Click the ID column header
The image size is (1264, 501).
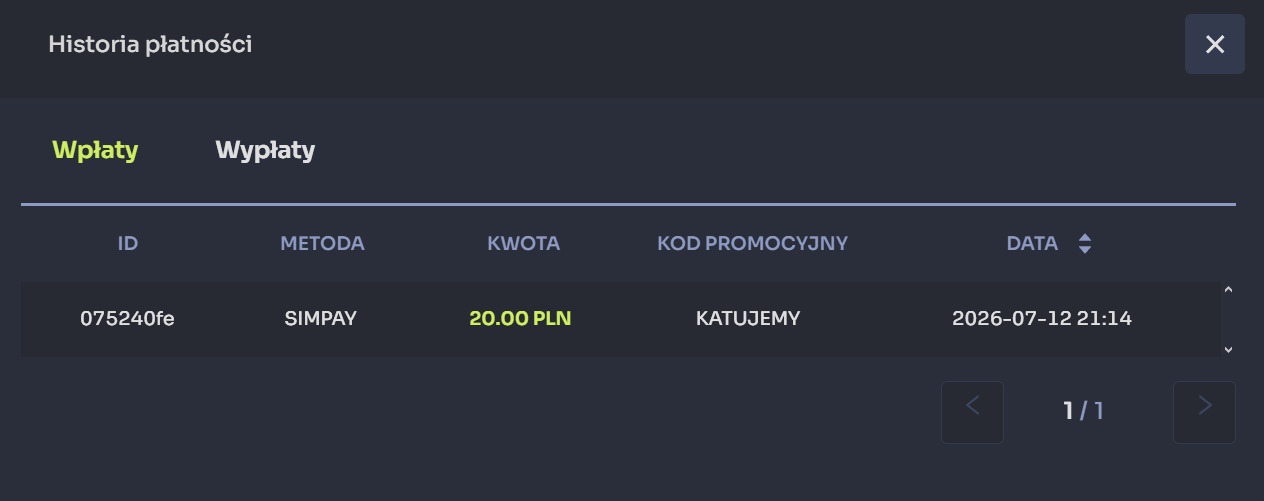(x=127, y=243)
